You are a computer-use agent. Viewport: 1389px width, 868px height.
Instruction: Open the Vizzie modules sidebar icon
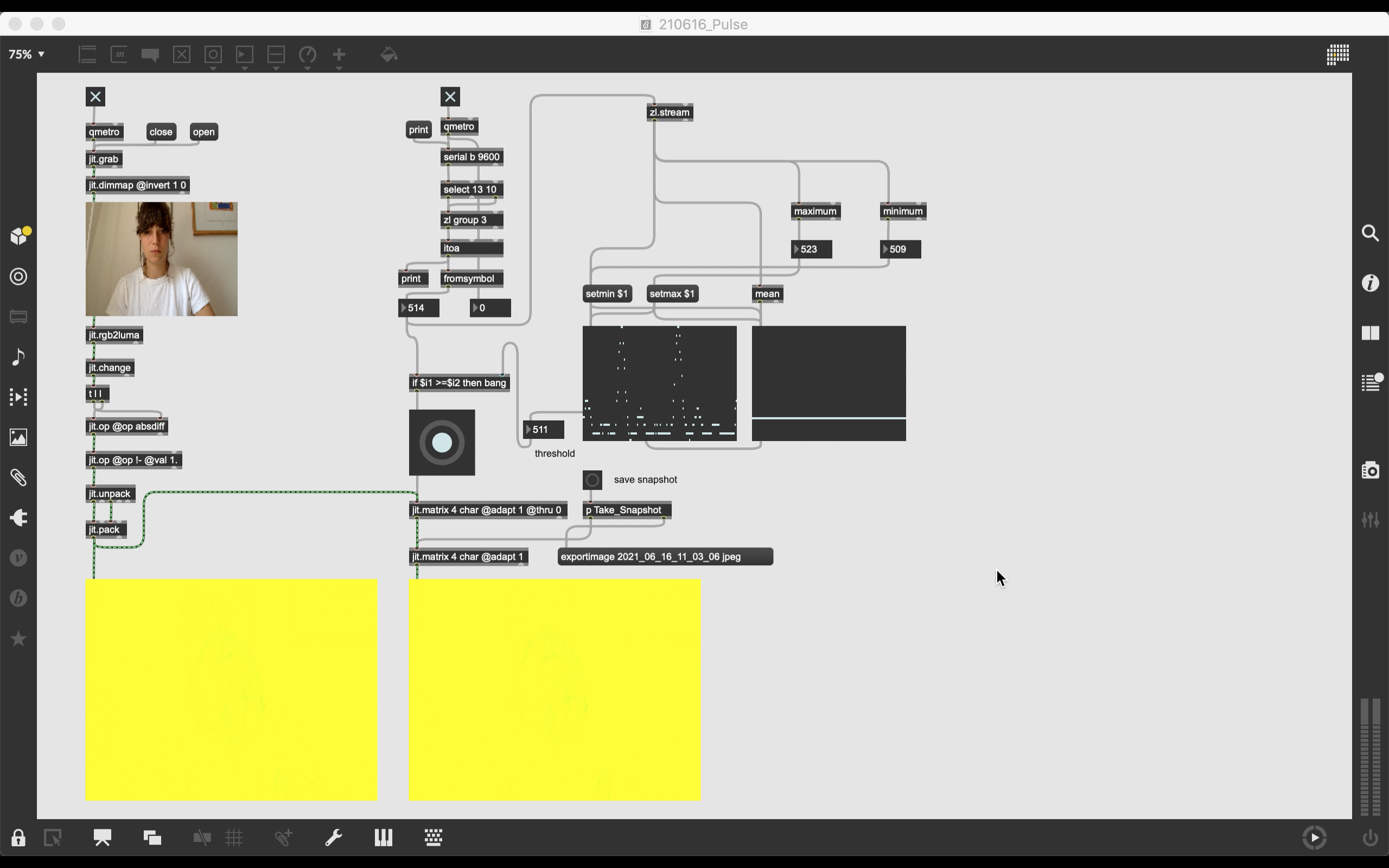[x=18, y=558]
